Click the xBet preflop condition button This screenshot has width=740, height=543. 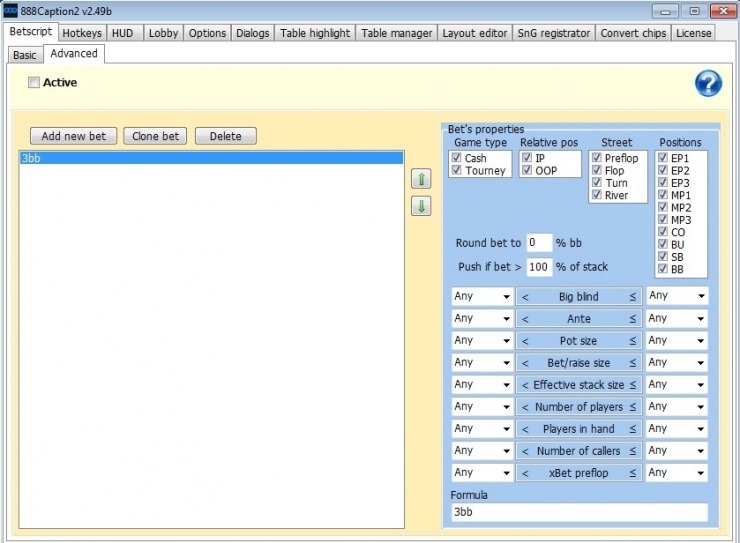pos(579,473)
